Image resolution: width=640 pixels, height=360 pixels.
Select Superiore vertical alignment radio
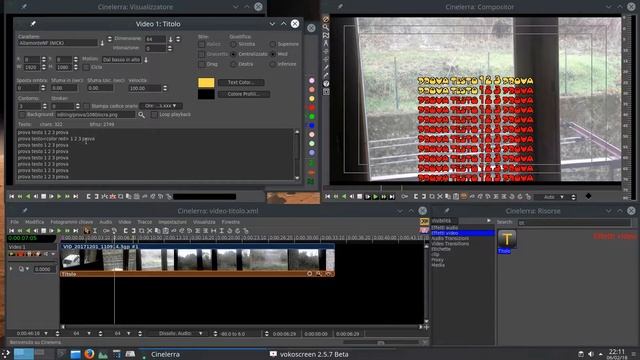pyautogui.click(x=273, y=44)
